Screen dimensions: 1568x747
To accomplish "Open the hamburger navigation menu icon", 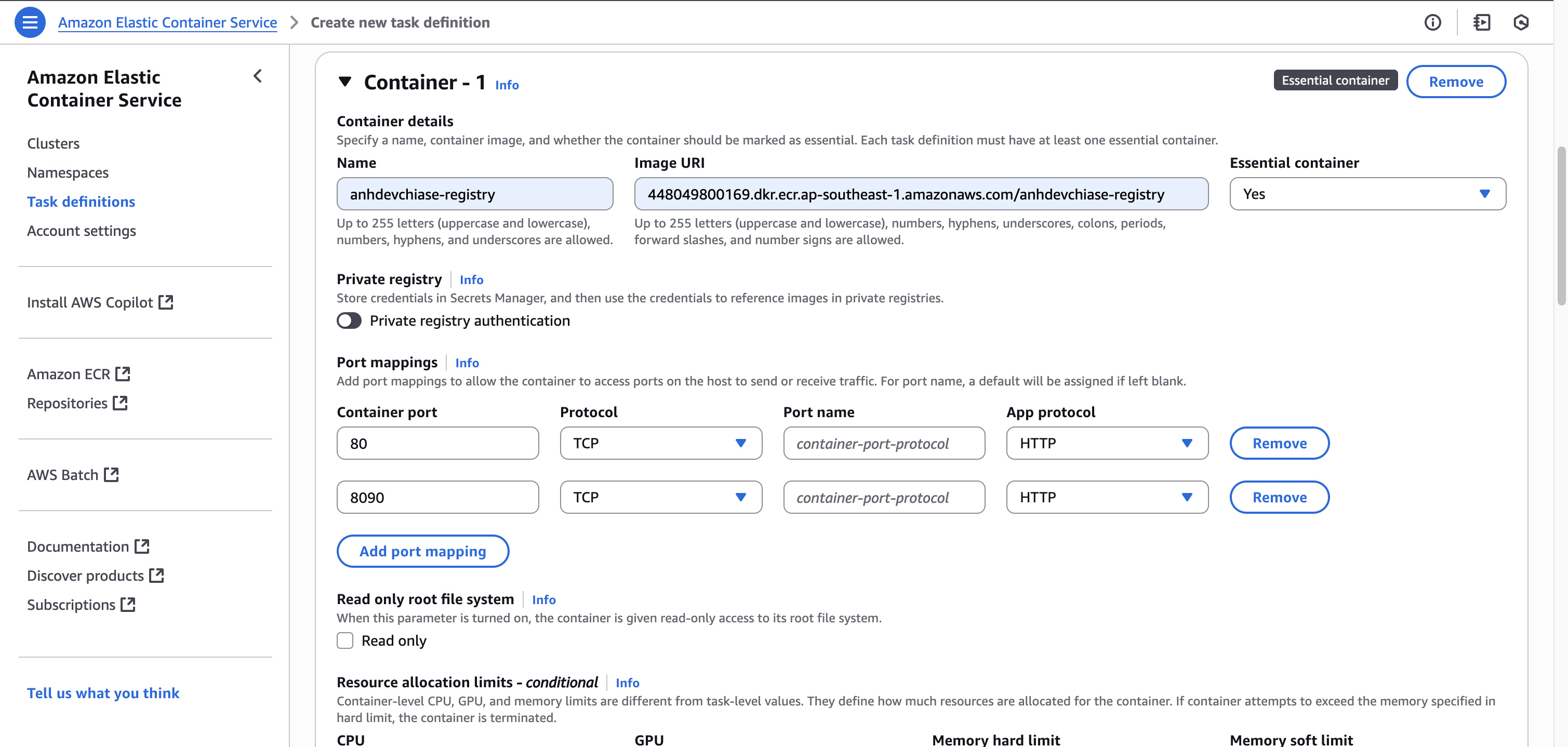I will 29,22.
